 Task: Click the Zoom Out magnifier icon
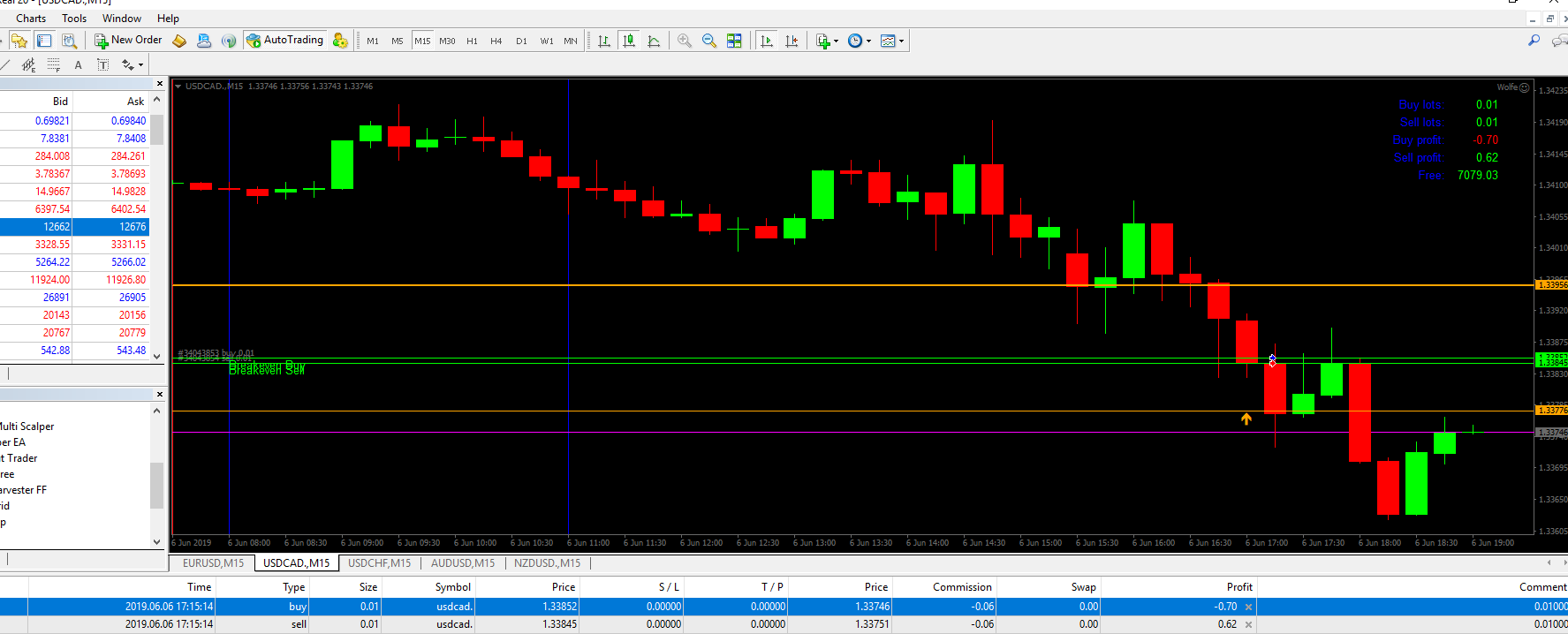click(708, 41)
